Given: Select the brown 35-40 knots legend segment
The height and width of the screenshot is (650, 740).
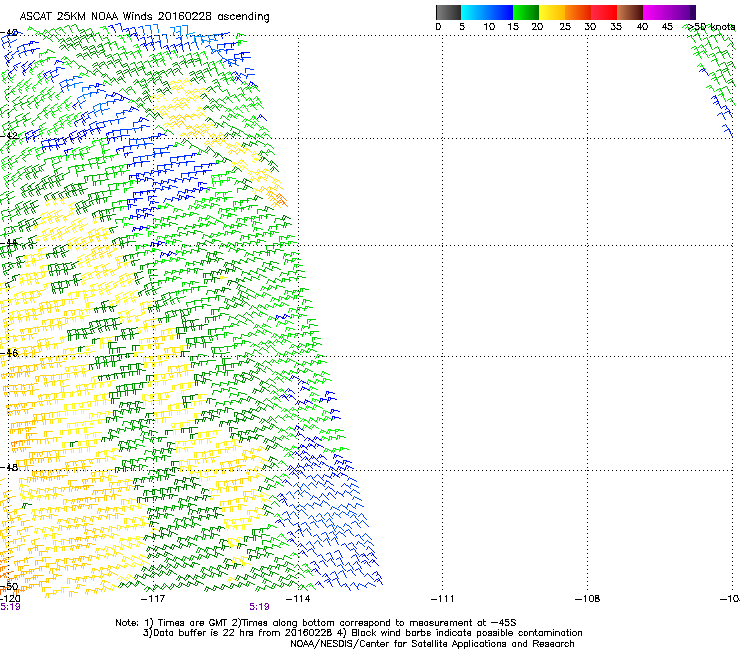Looking at the screenshot, I should [x=630, y=12].
